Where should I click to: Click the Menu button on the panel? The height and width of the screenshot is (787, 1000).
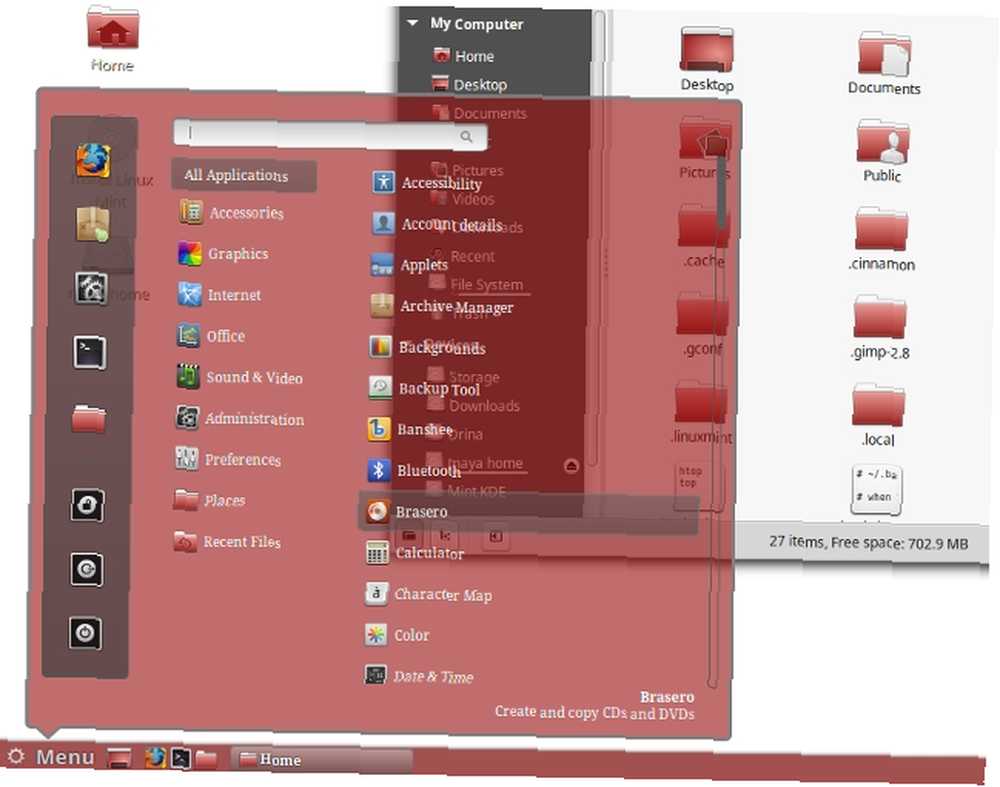point(51,756)
